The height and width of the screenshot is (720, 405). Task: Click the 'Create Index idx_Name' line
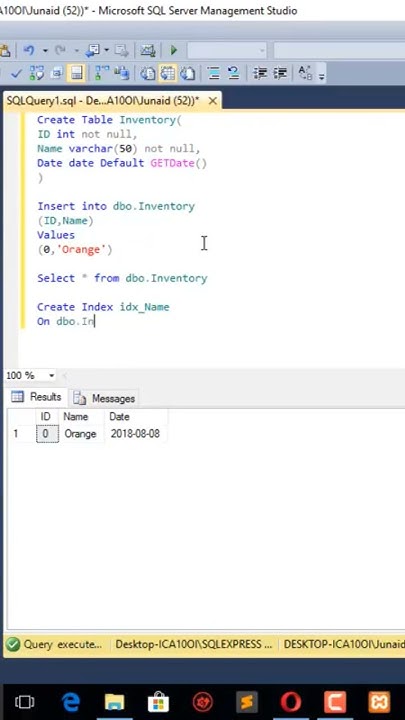pos(103,307)
